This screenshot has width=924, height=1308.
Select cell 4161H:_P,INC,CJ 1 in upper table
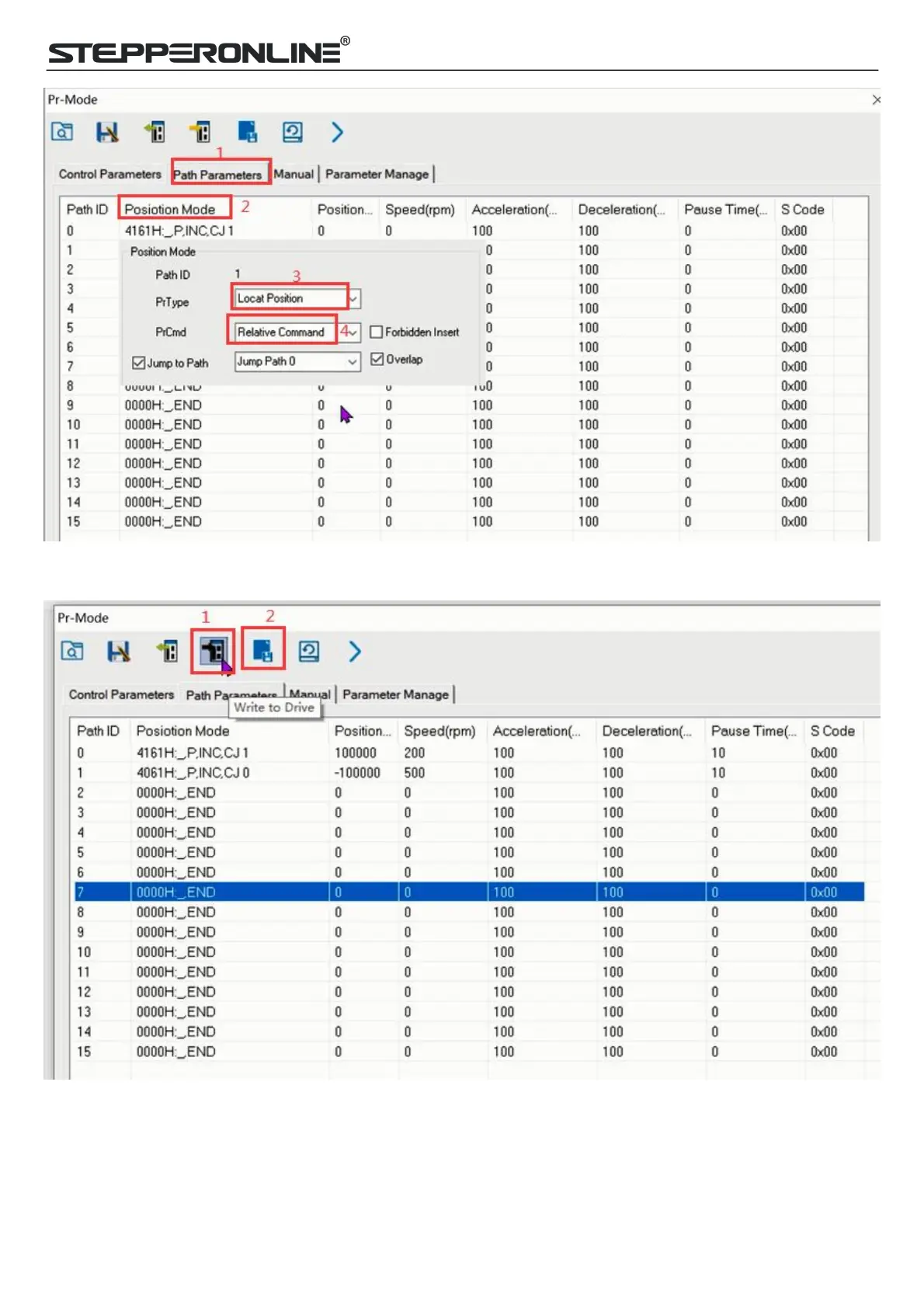pos(179,231)
